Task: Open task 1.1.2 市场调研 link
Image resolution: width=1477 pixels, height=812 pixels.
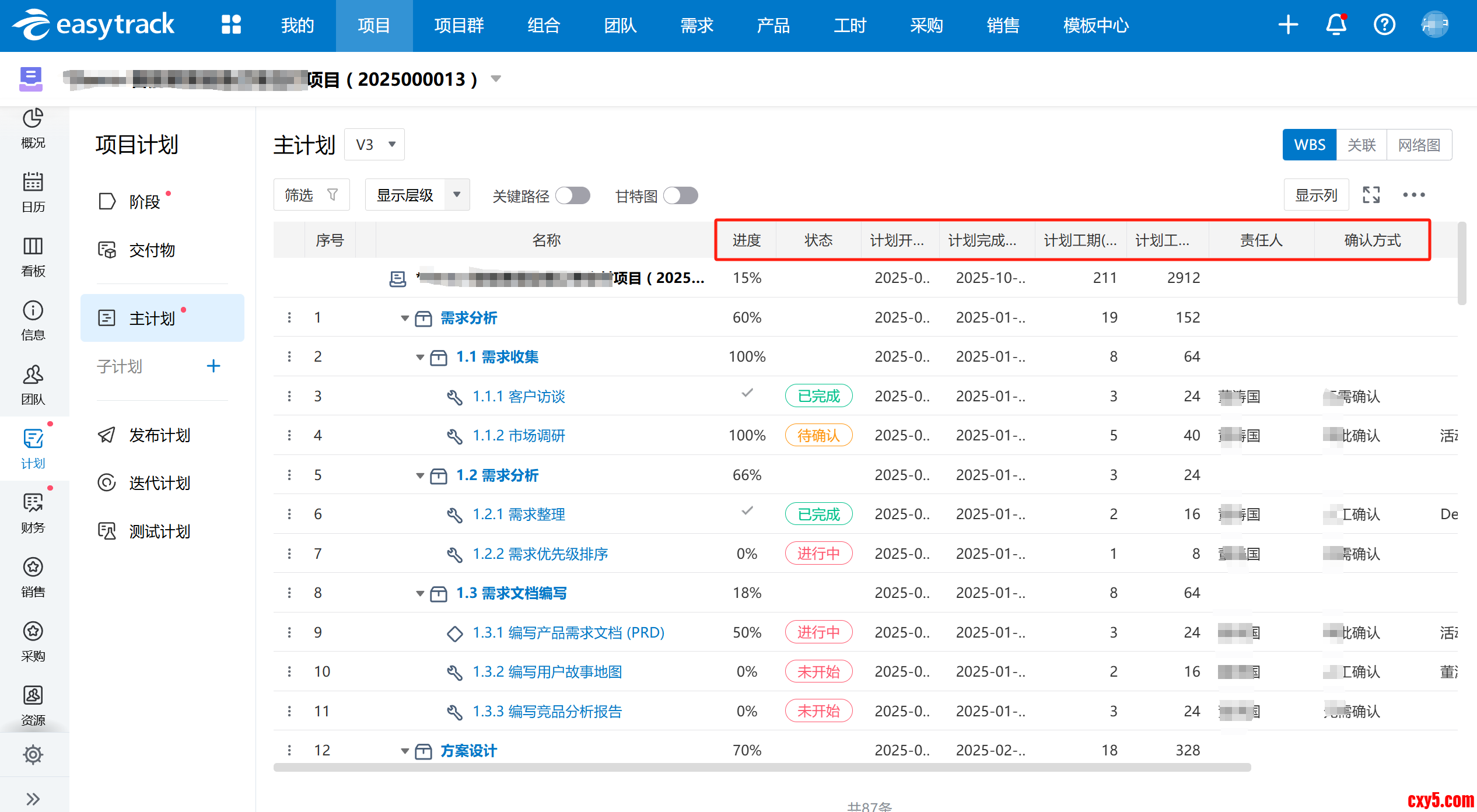Action: click(x=518, y=436)
